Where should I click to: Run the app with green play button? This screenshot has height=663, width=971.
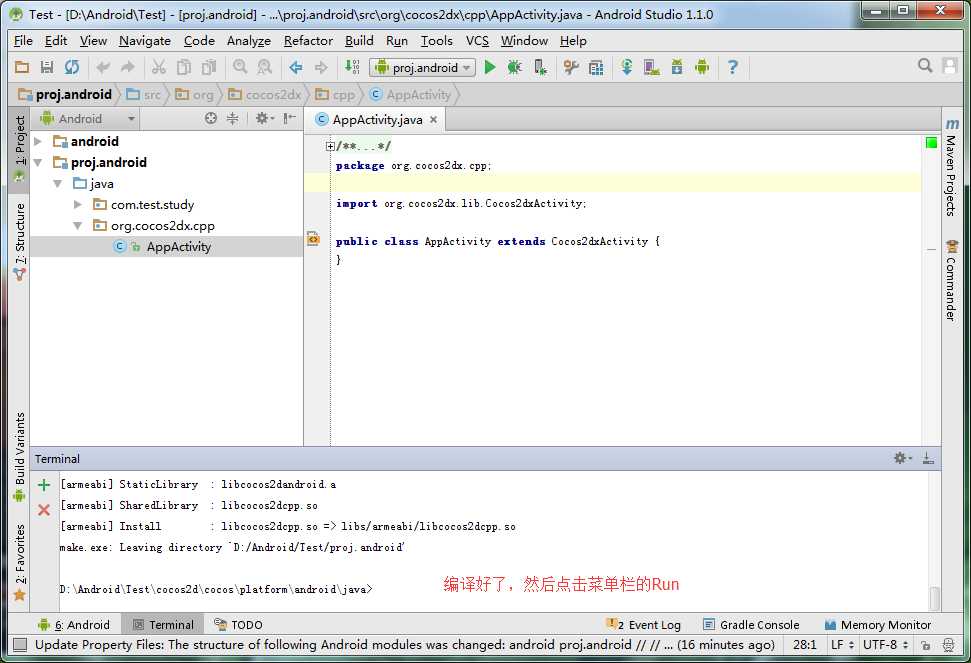(x=490, y=67)
